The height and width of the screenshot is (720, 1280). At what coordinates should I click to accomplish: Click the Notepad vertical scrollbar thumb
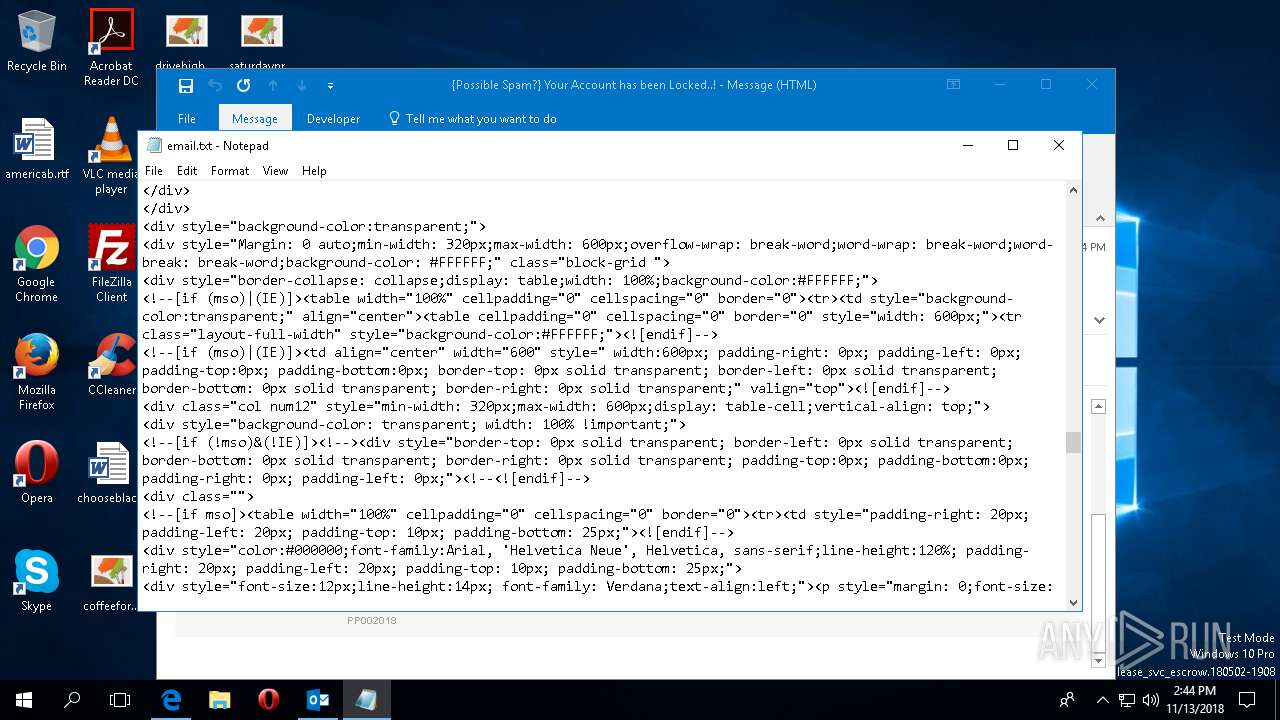coord(1073,442)
